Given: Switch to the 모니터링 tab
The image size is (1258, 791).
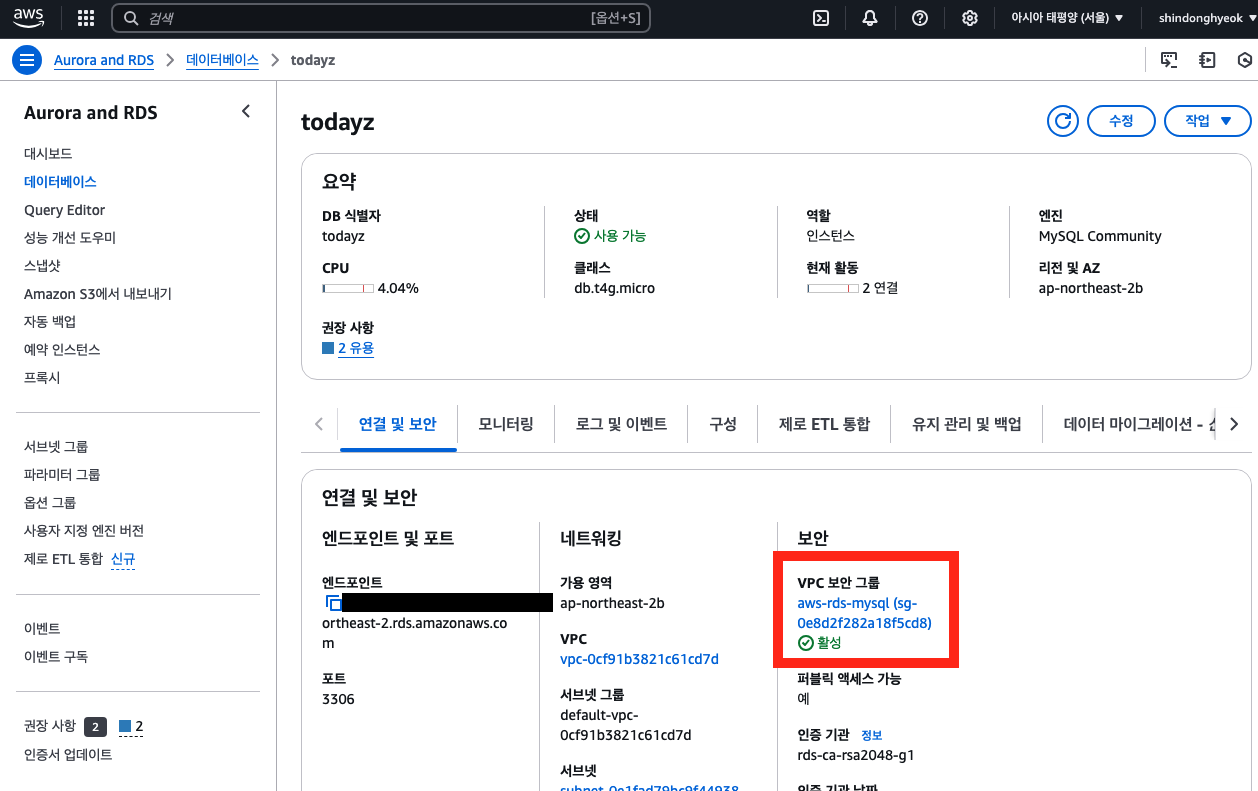Looking at the screenshot, I should pyautogui.click(x=506, y=424).
